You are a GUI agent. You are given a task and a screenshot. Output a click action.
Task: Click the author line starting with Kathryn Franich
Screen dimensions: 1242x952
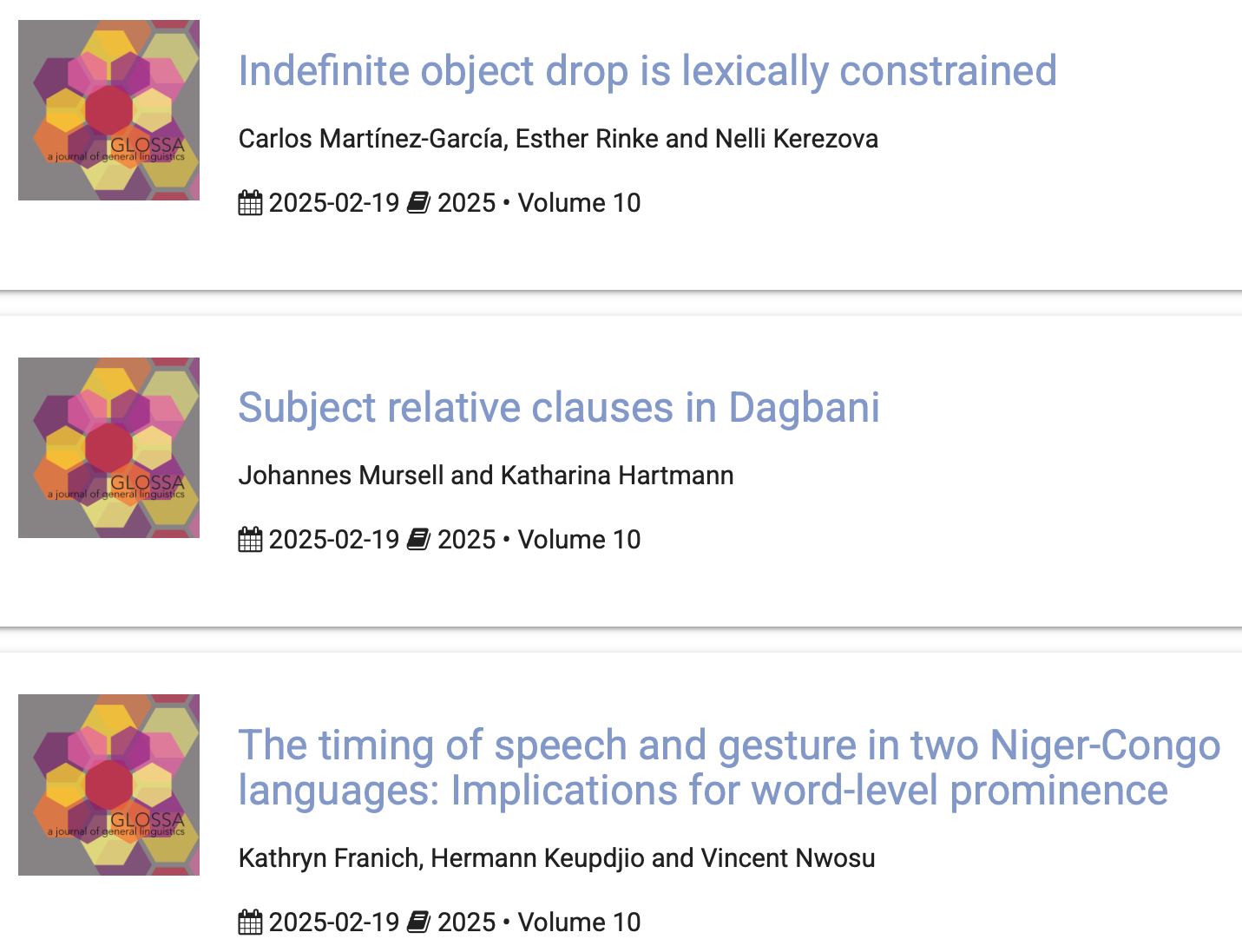point(556,858)
